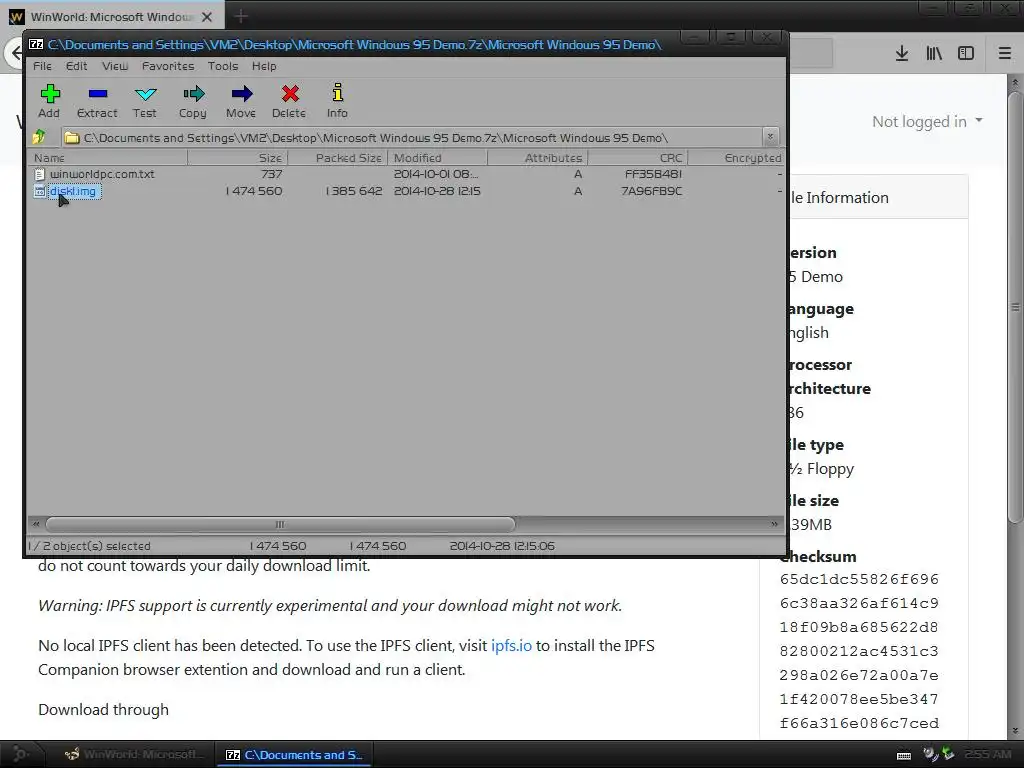Go up one folder level icon
This screenshot has width=1024, height=768.
pyautogui.click(x=39, y=137)
